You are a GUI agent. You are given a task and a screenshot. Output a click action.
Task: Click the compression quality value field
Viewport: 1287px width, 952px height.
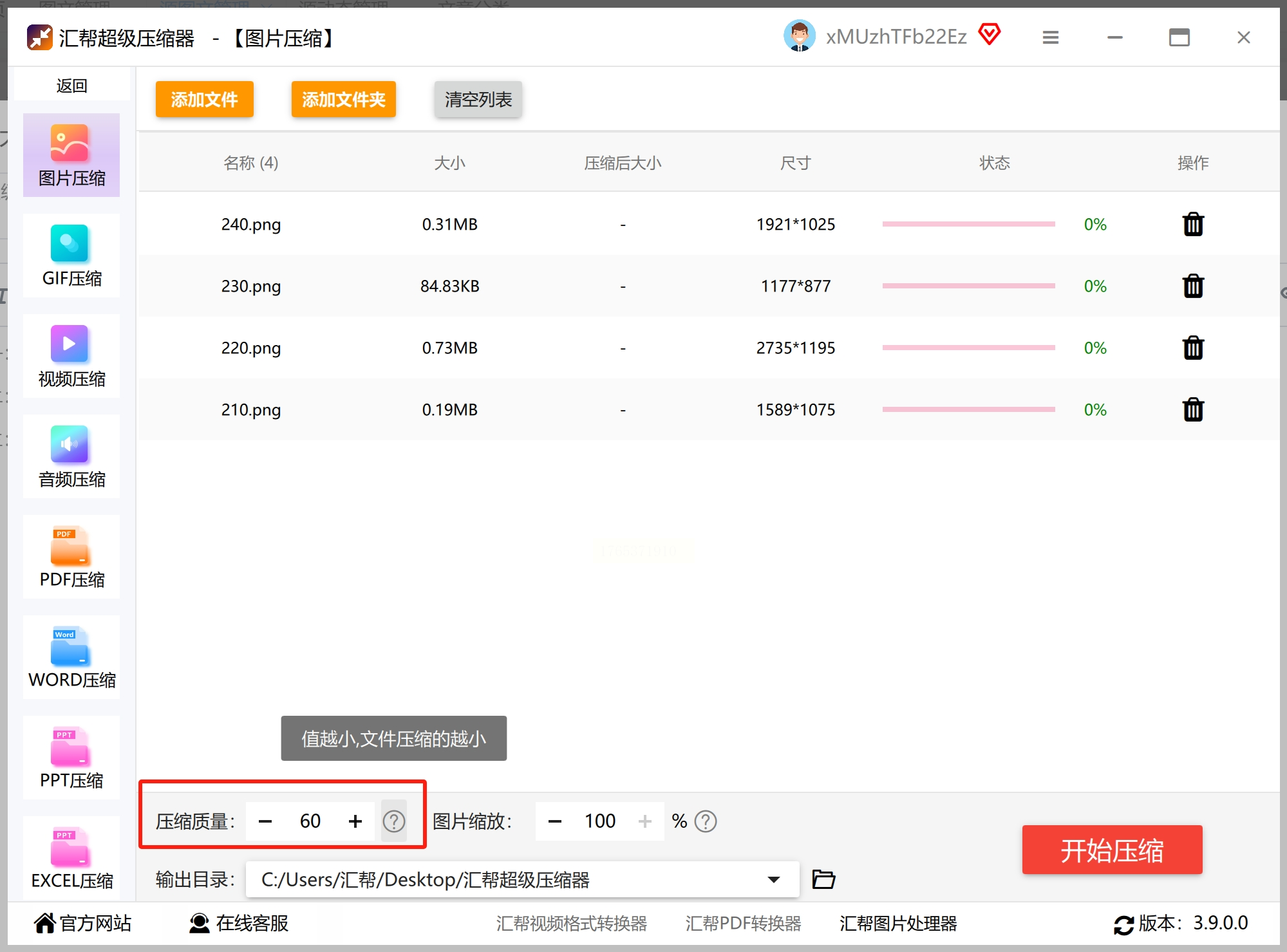310,821
